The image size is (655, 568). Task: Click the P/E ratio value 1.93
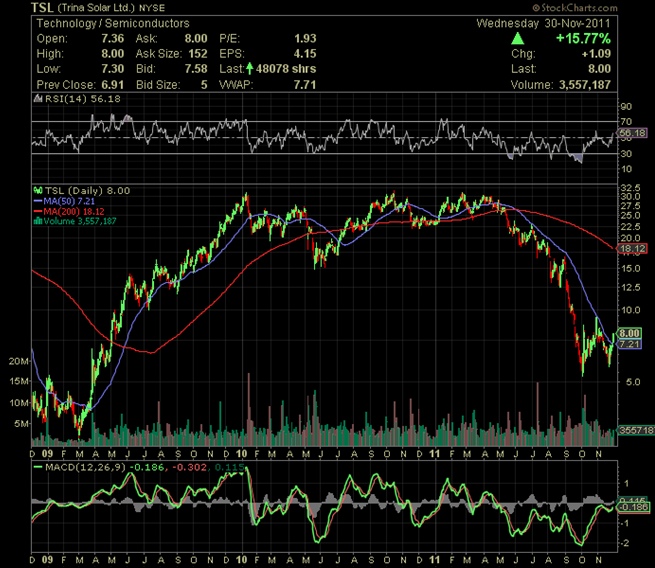pos(305,38)
